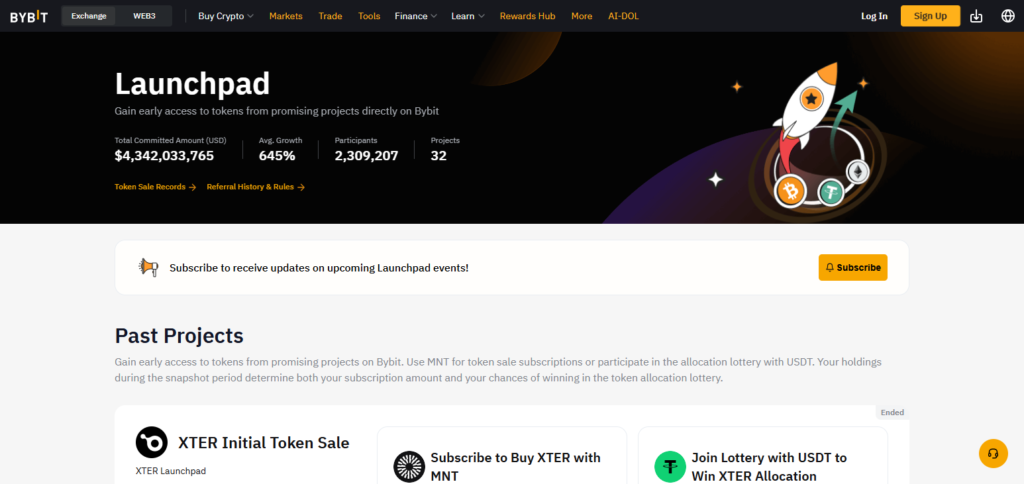Viewport: 1024px width, 484px height.
Task: Expand the Learn dropdown menu
Action: point(468,16)
